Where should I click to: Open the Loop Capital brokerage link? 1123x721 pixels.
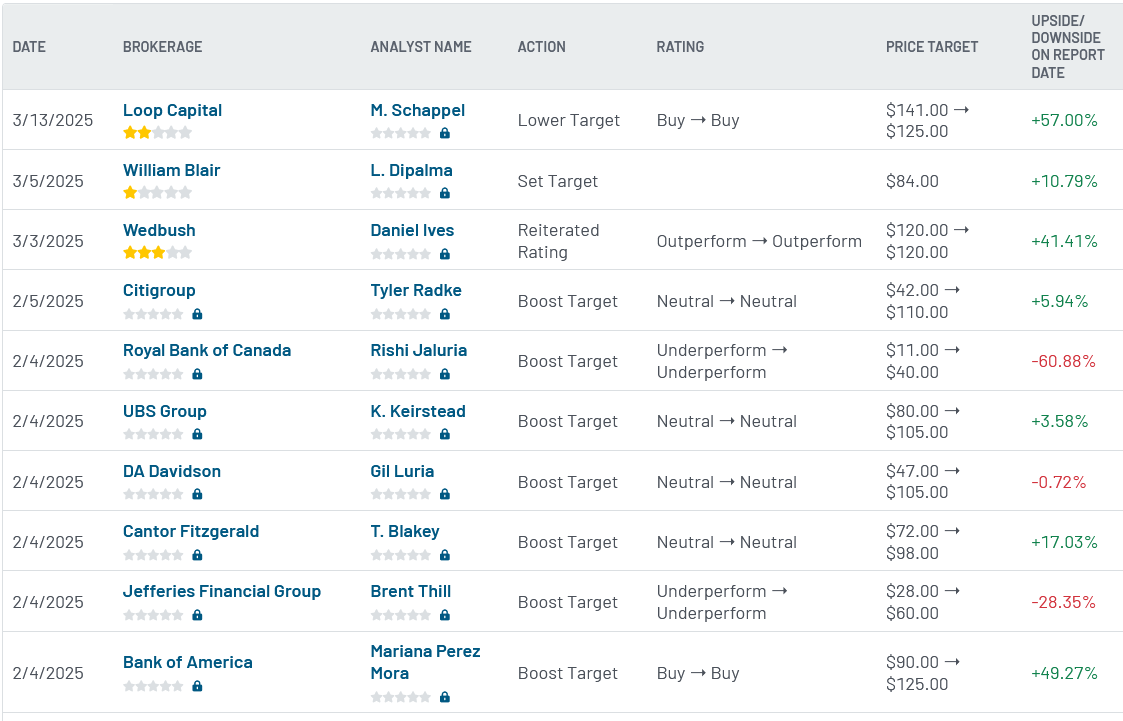pos(172,110)
